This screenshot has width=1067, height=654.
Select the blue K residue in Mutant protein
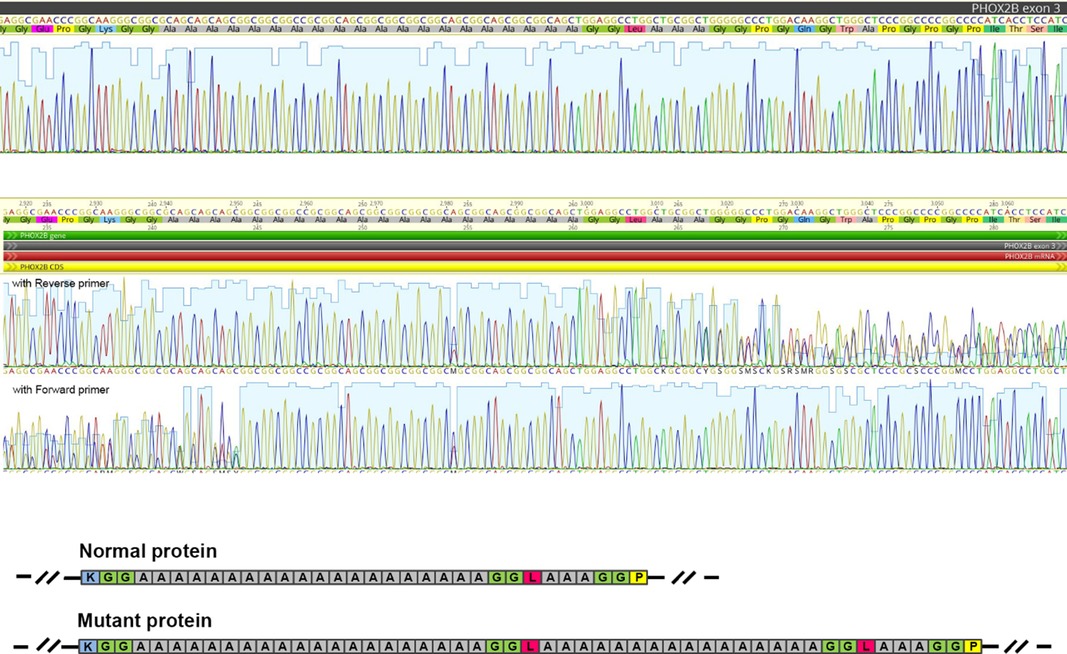pyautogui.click(x=88, y=646)
